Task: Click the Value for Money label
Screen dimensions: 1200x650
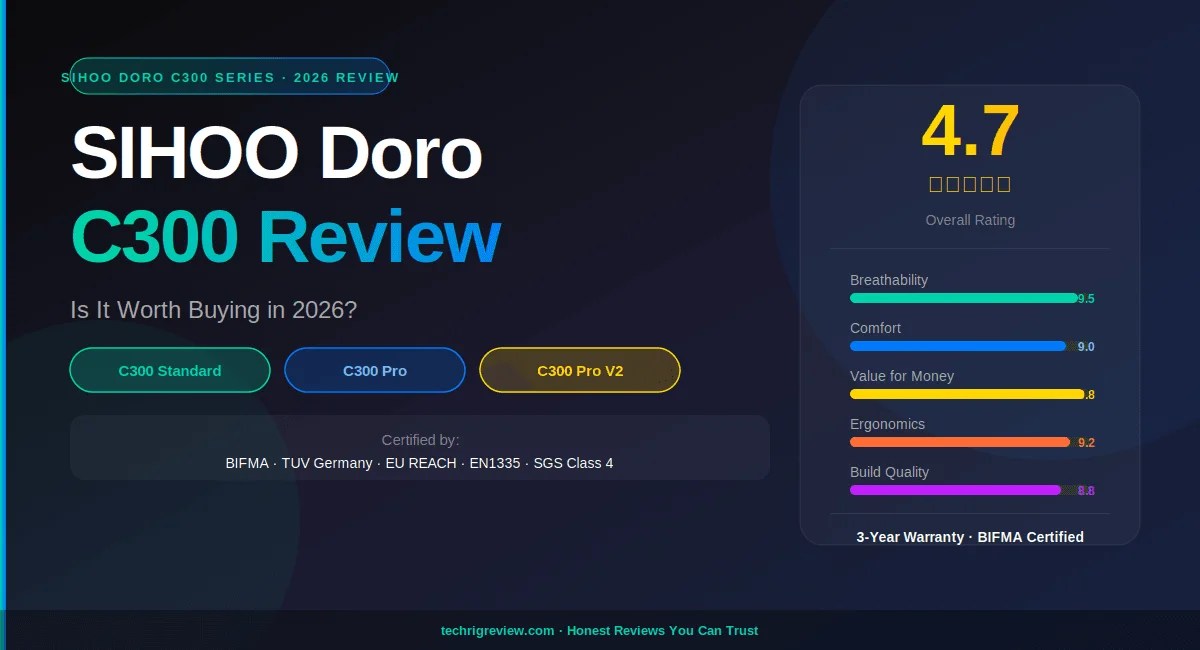Action: pos(902,376)
